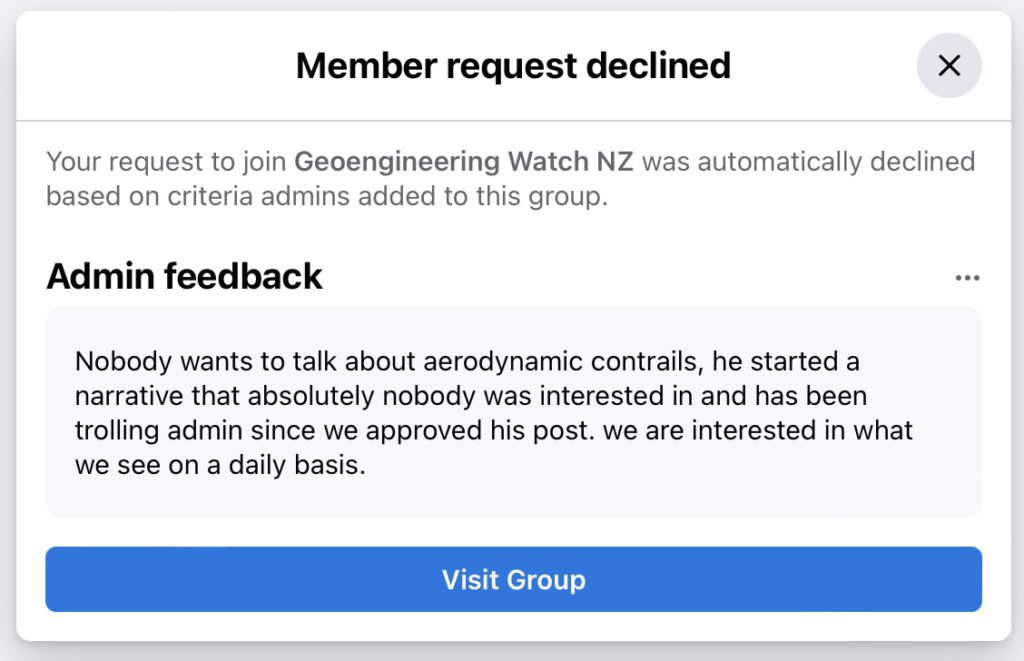Click the 'automatically declined' explanation text

pyautogui.click(x=808, y=161)
